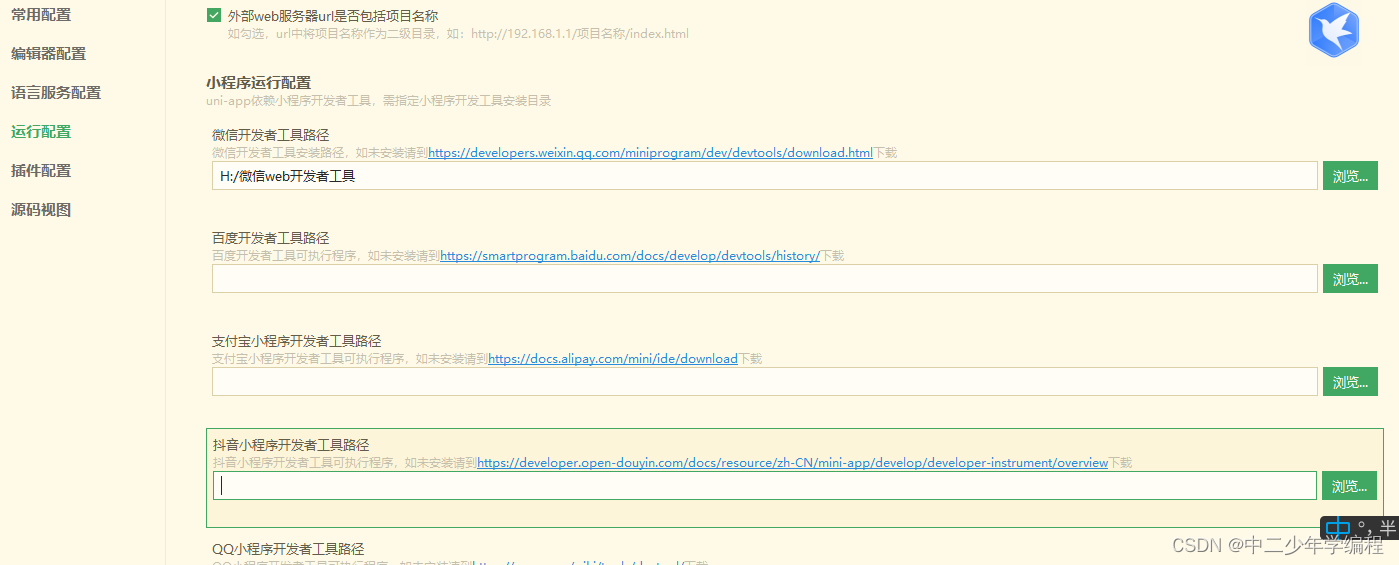Click the 支付宝小程序开发者工具路径 input field

[x=764, y=382]
